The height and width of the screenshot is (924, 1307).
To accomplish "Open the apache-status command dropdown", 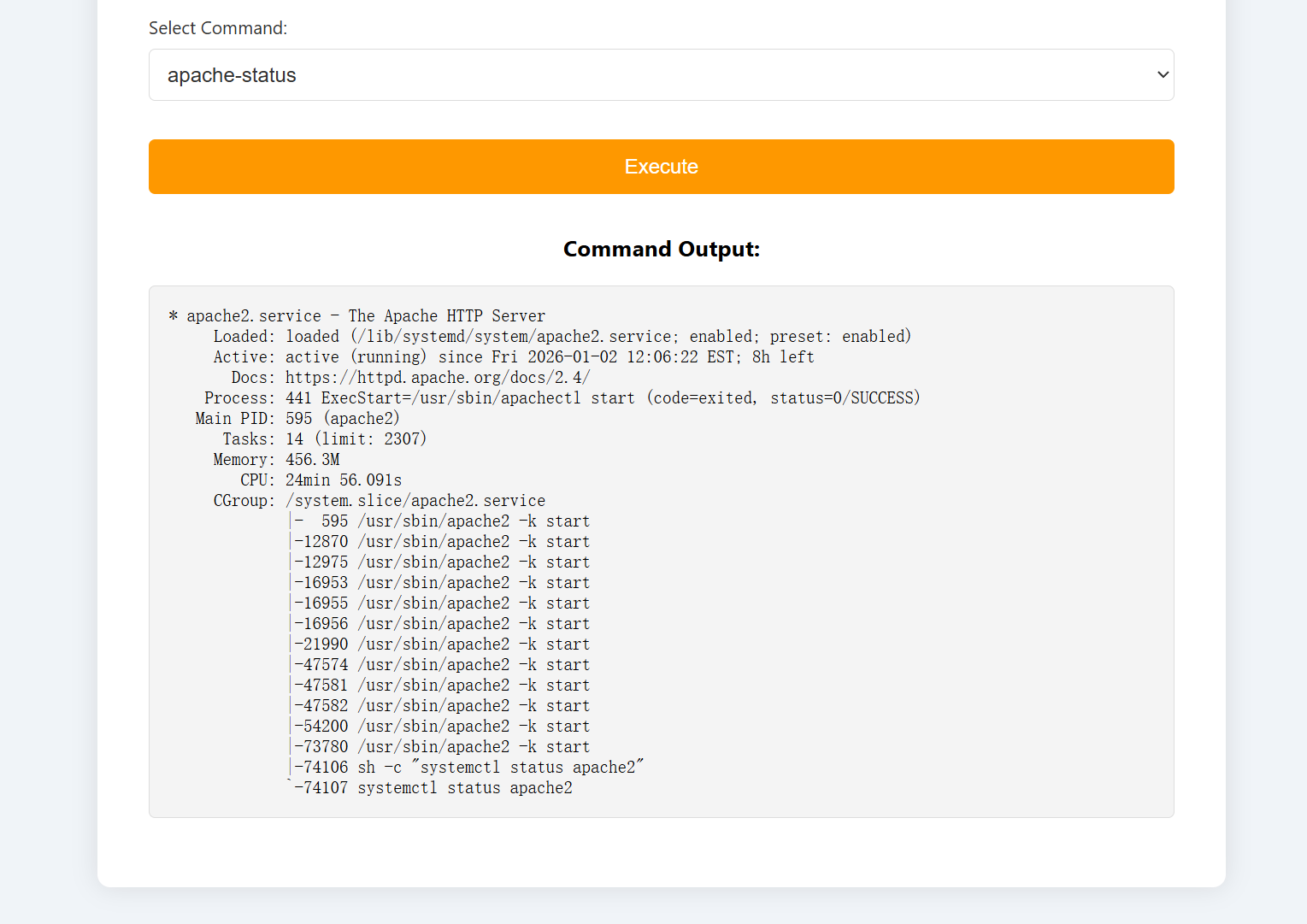I will point(660,75).
